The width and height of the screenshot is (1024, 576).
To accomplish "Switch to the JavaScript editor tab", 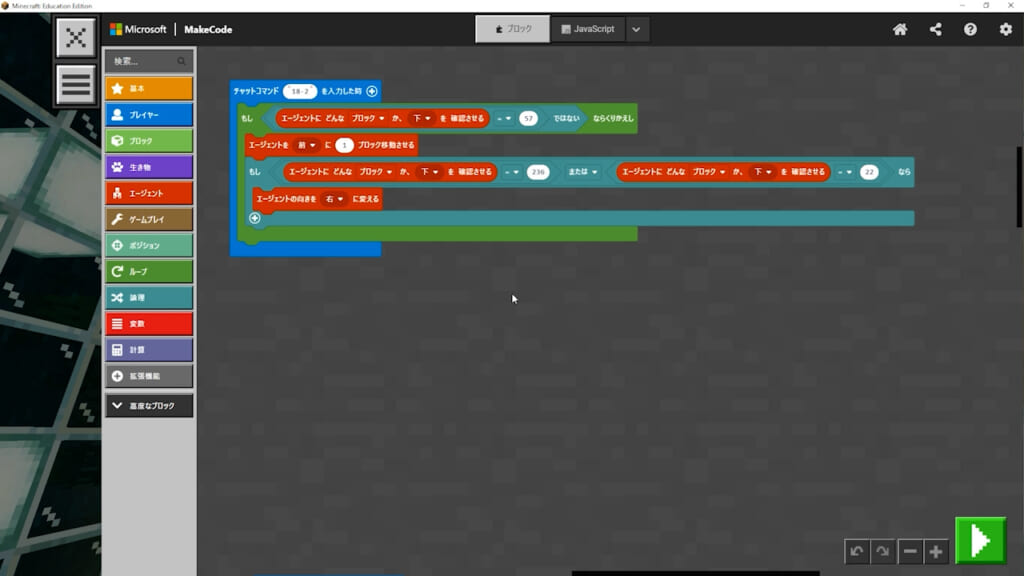I will [x=588, y=29].
